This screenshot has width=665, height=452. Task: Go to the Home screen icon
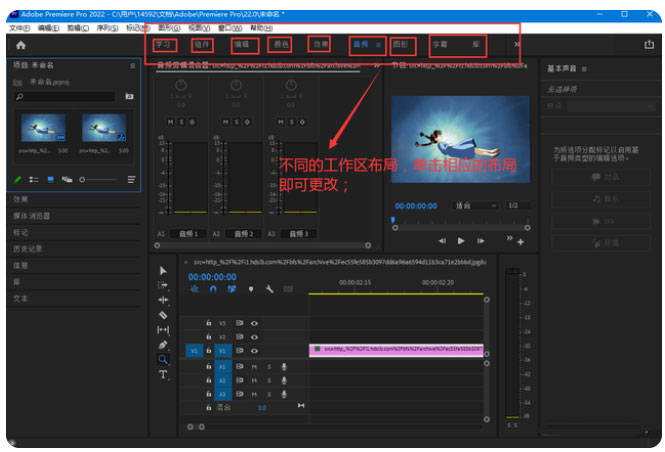tap(21, 45)
